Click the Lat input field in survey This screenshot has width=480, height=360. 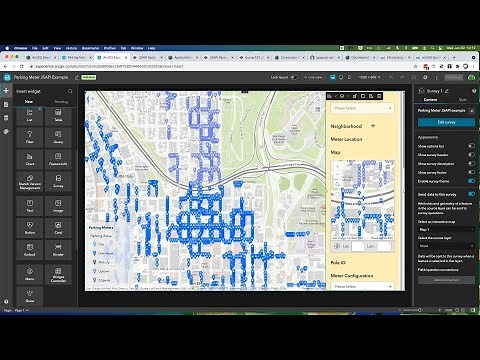(x=358, y=246)
